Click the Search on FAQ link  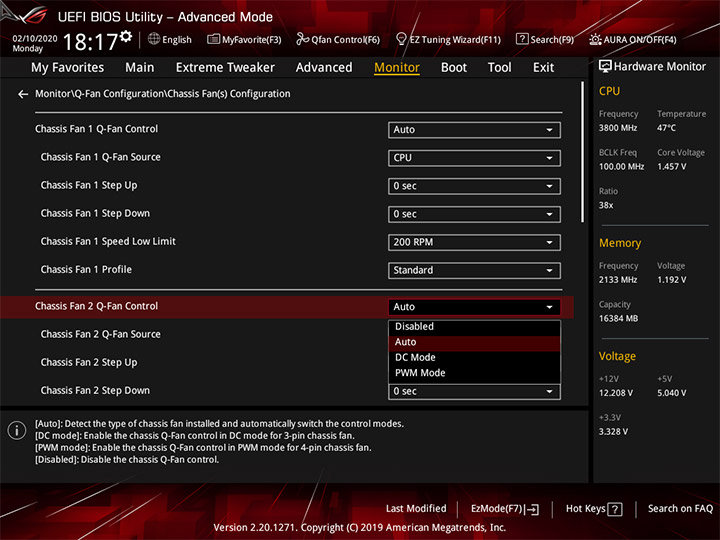tap(680, 509)
